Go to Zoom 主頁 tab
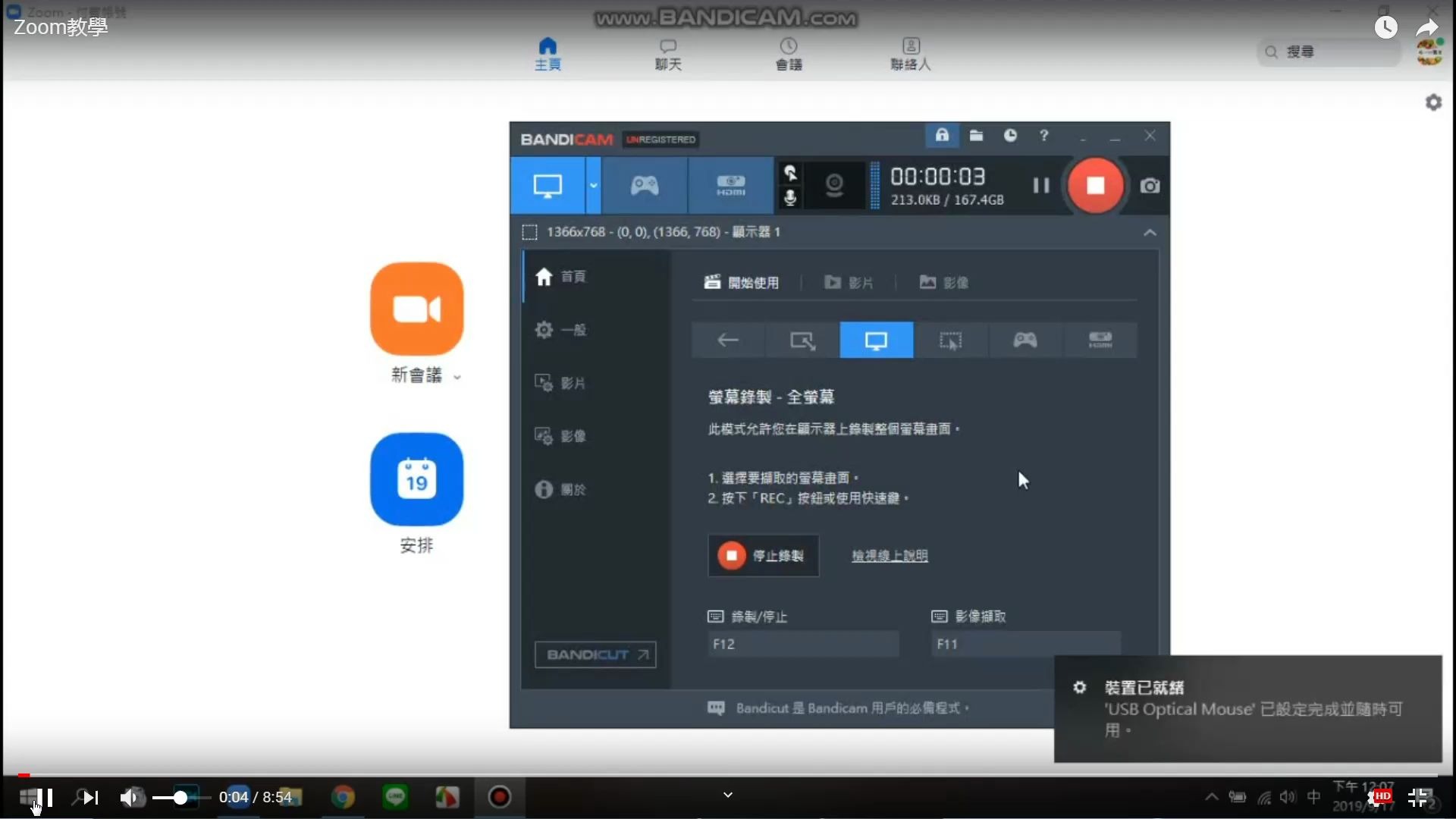The image size is (1456, 819). [x=548, y=54]
